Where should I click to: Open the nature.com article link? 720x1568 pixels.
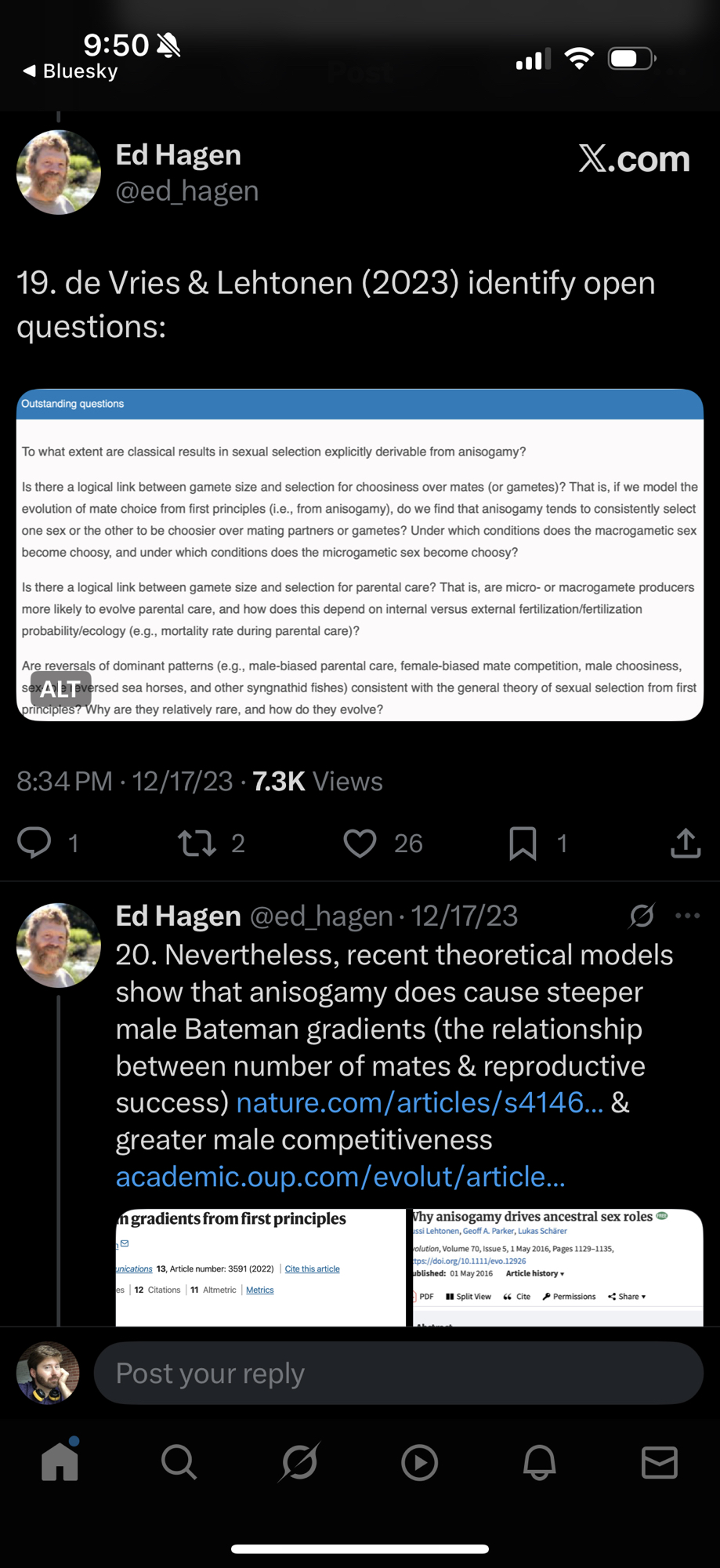tap(420, 1103)
